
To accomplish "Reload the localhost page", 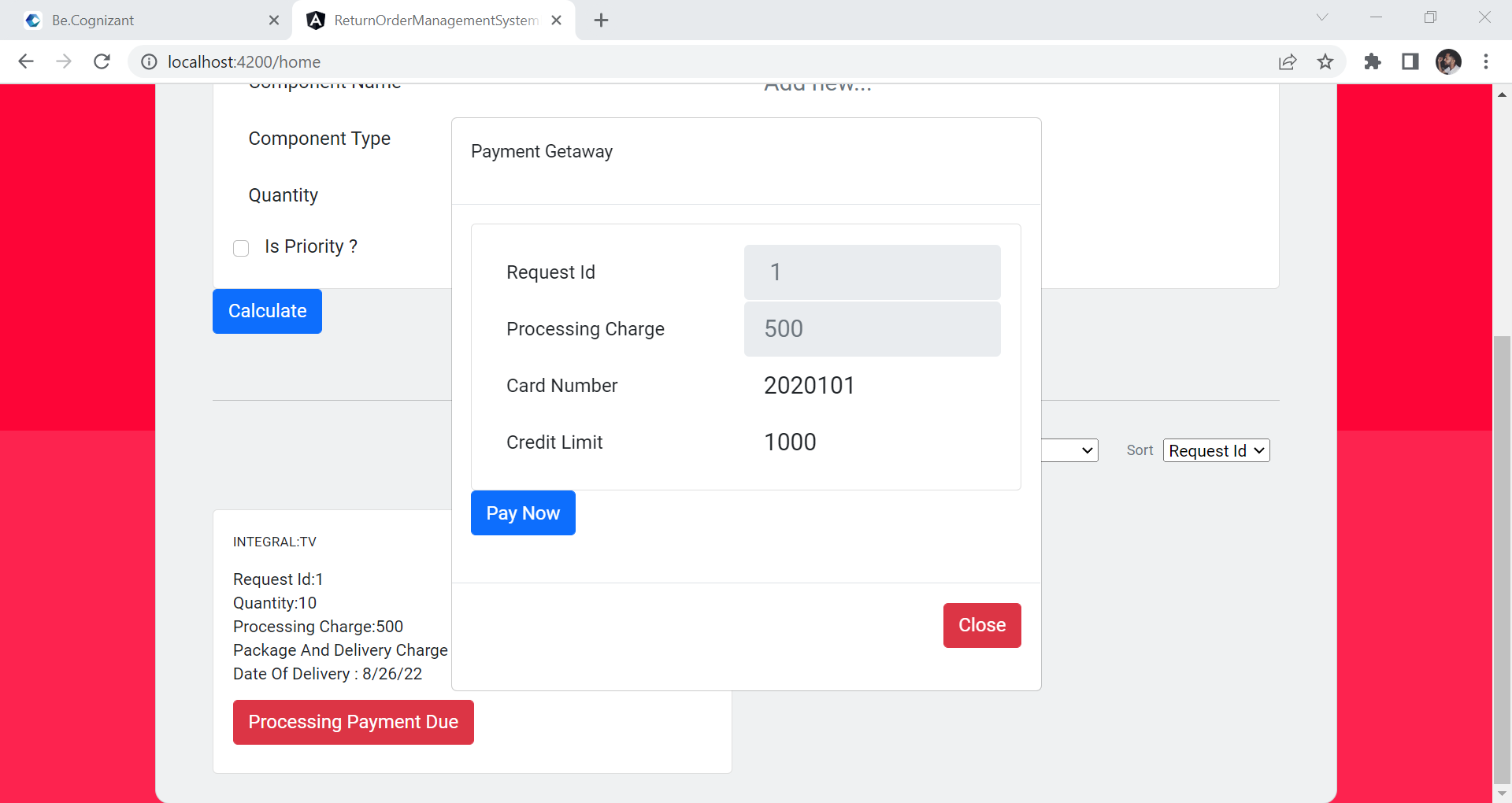I will [x=102, y=61].
